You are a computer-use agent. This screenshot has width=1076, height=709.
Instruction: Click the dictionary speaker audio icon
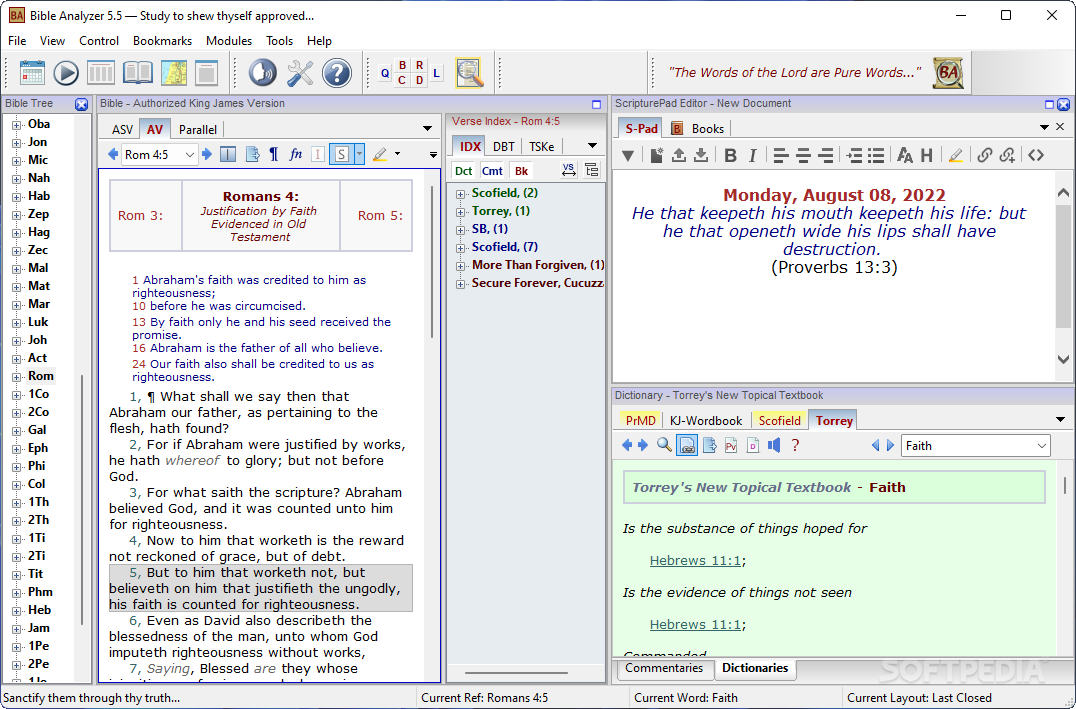pos(774,445)
